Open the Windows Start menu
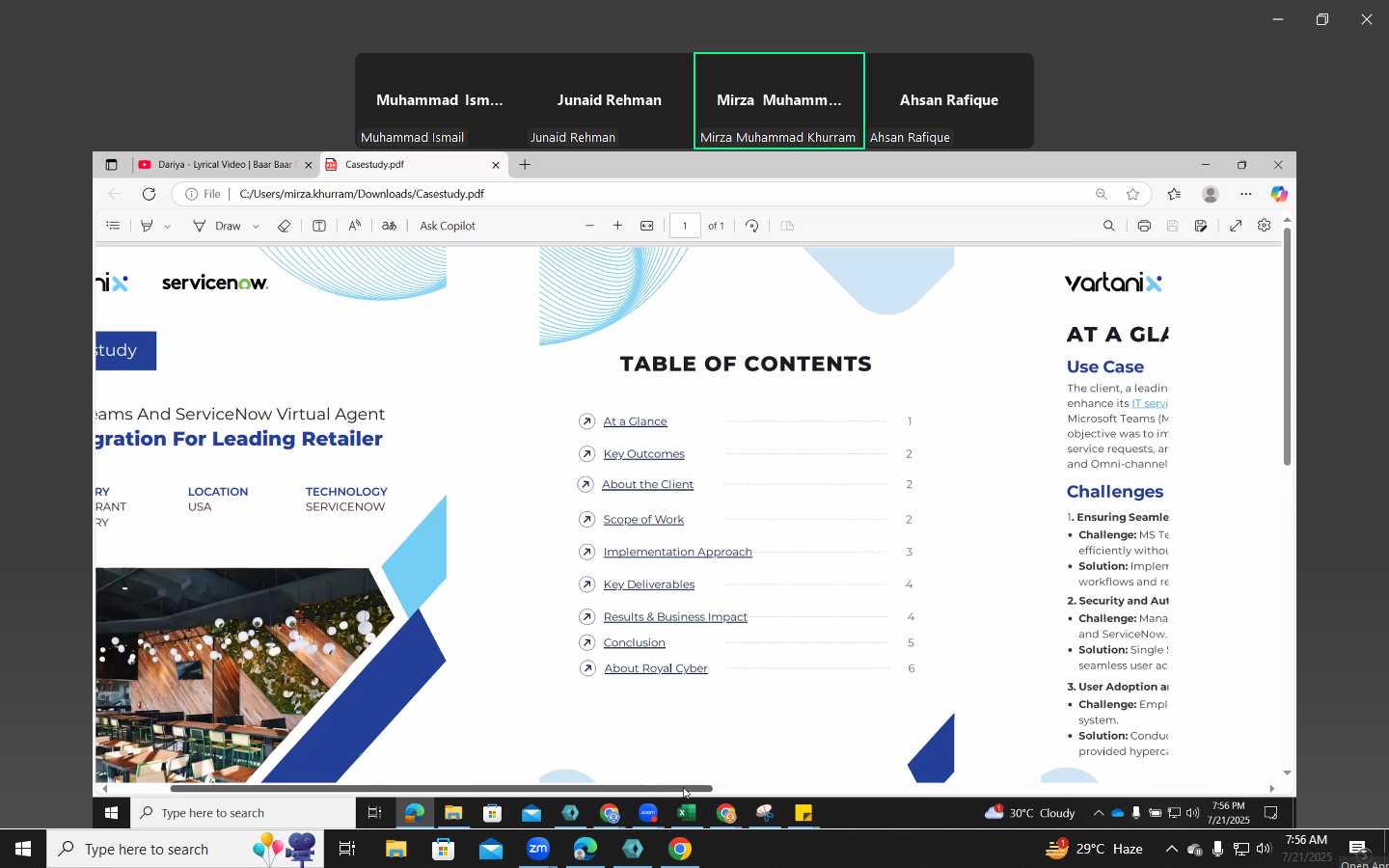 click(23, 850)
